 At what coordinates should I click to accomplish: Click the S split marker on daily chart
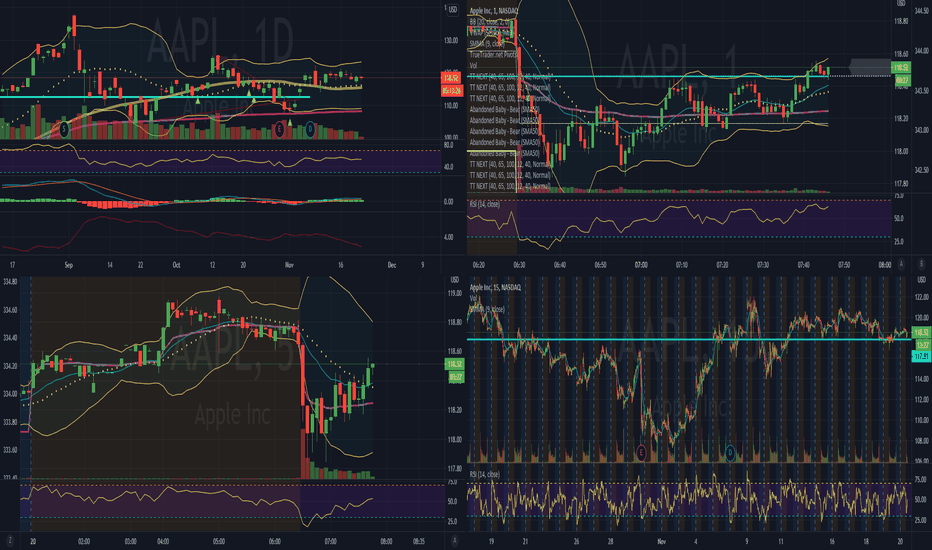point(64,128)
